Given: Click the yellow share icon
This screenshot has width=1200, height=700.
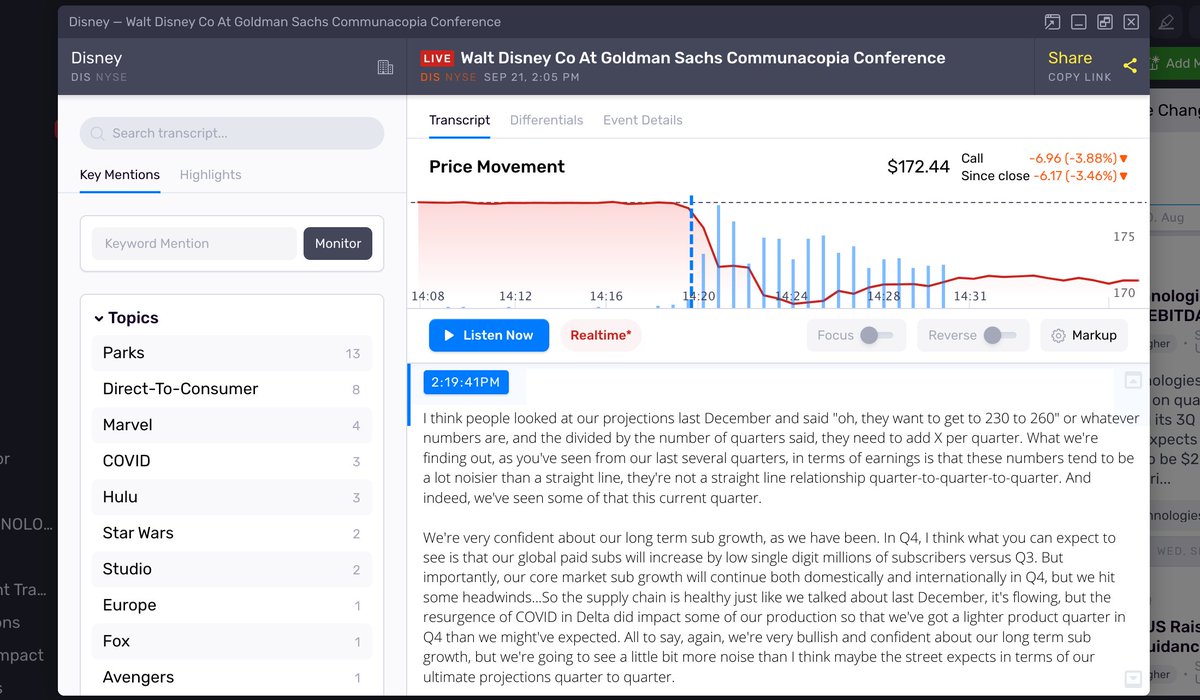Looking at the screenshot, I should [1130, 66].
